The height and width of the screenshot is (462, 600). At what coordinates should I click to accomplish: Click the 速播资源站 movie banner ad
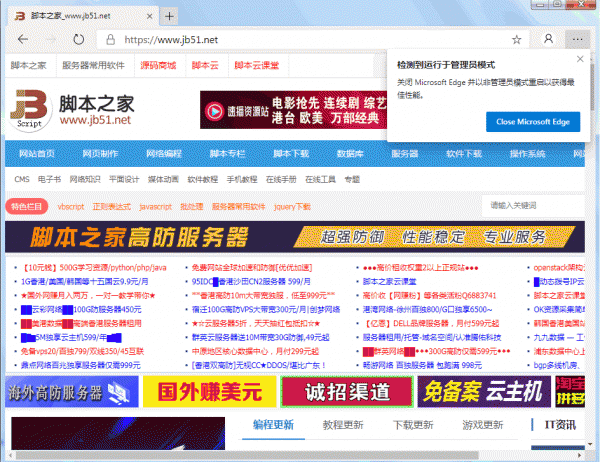(x=293, y=110)
